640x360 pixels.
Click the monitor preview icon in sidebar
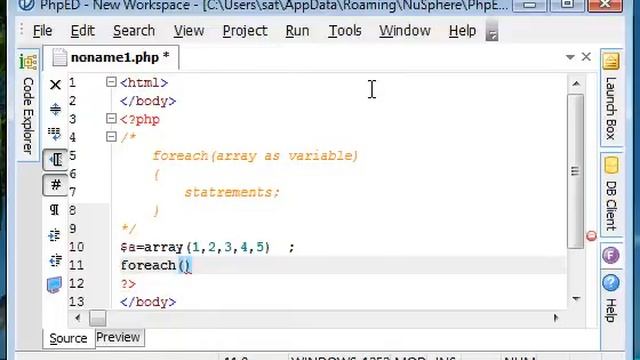(x=54, y=284)
